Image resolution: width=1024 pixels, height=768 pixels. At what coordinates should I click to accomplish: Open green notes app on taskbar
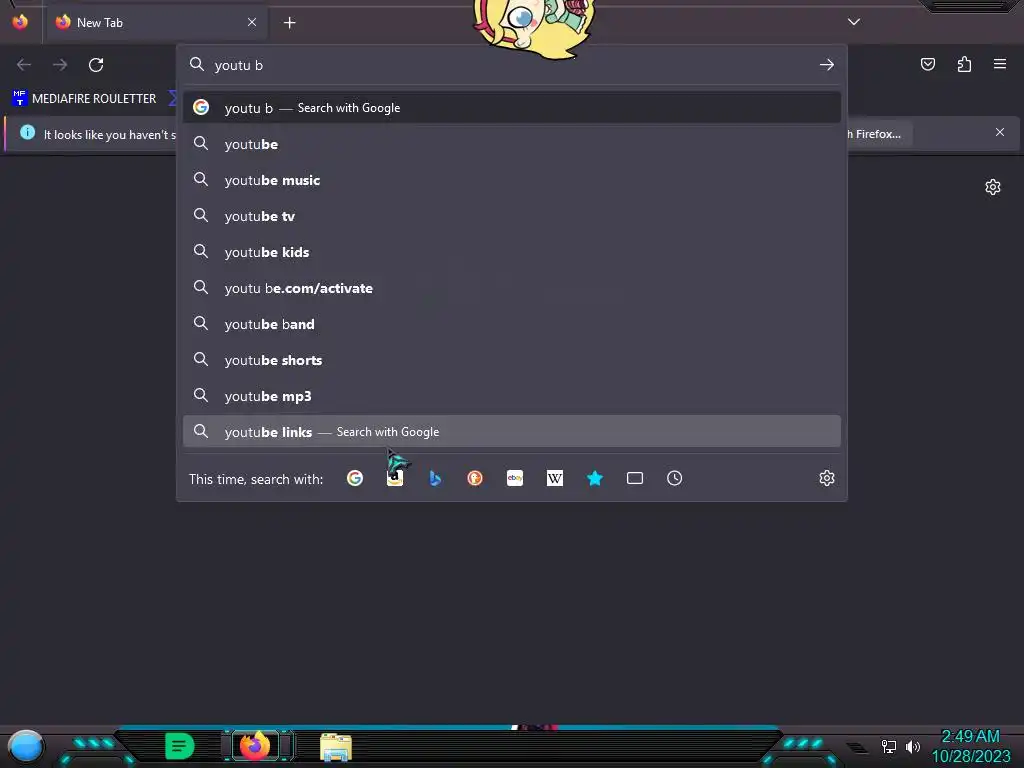[180, 746]
